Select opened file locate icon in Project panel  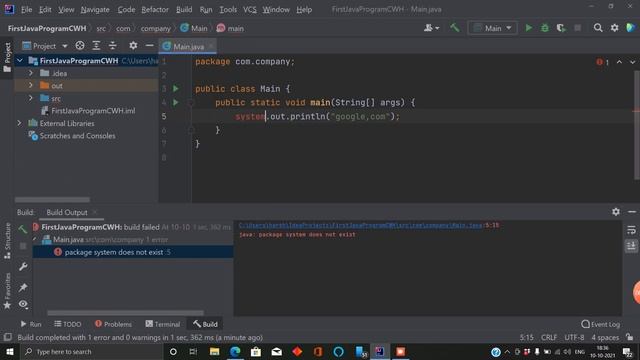[80, 46]
